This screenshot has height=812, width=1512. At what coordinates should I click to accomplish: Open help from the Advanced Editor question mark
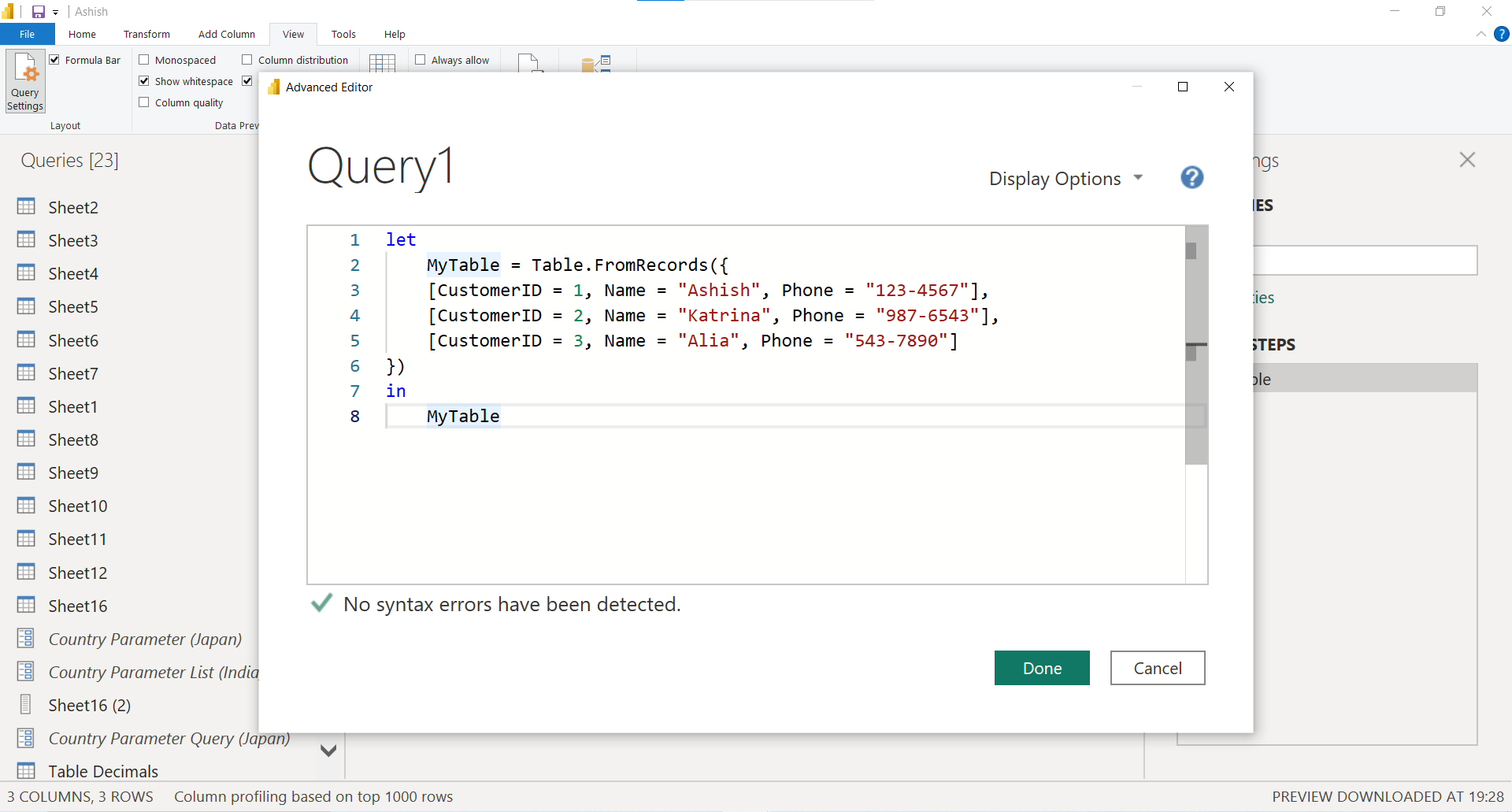(x=1191, y=178)
